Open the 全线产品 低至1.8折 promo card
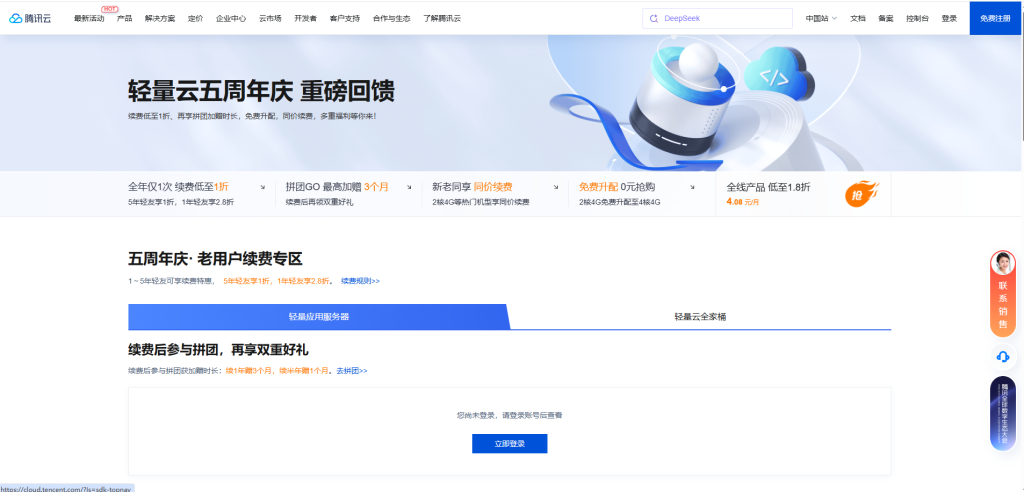This screenshot has width=1024, height=492. tap(803, 194)
